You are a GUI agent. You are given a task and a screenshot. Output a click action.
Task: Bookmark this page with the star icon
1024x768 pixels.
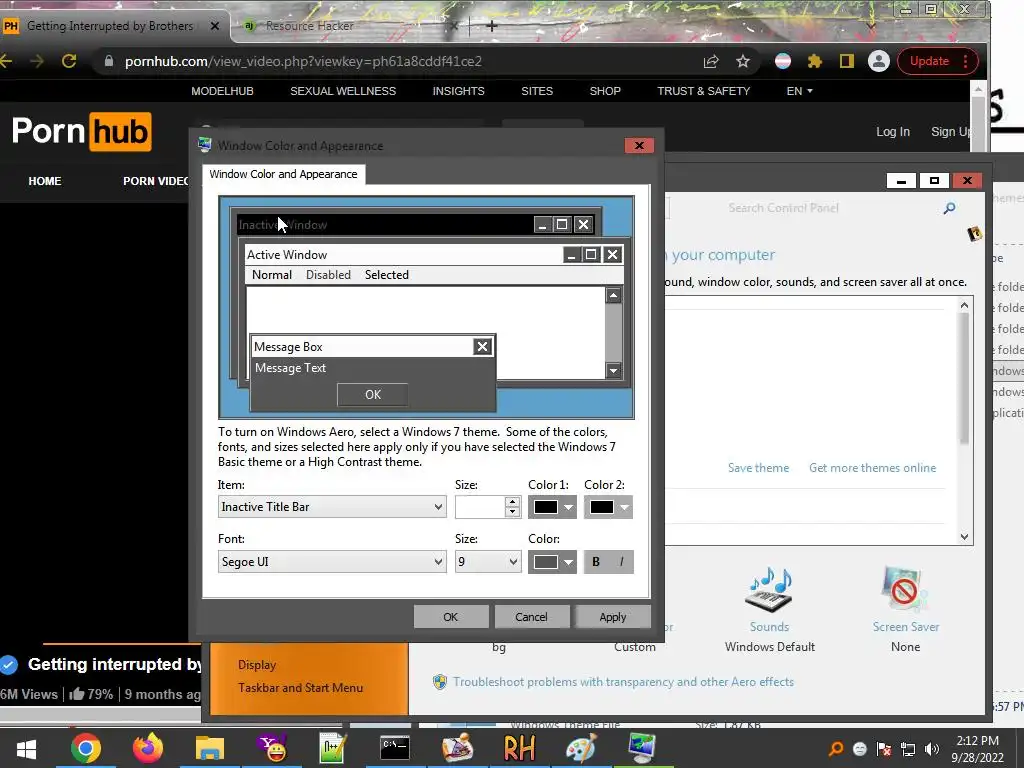pos(743,61)
